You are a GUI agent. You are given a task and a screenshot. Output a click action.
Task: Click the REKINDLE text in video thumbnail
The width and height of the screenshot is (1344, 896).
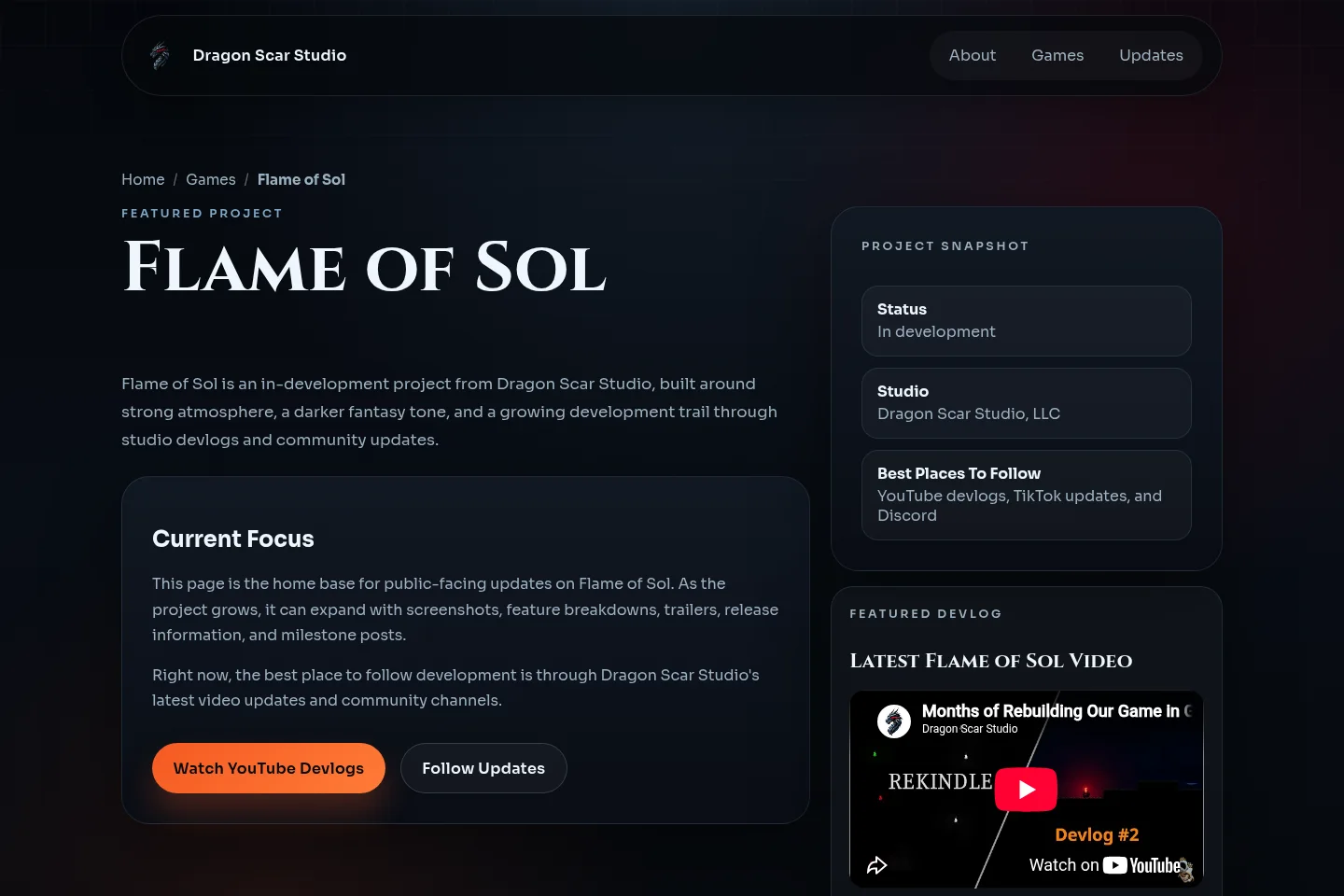(x=940, y=781)
